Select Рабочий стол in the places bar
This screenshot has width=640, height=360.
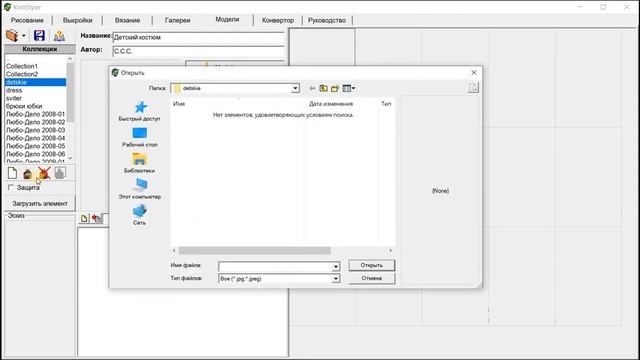coord(140,137)
